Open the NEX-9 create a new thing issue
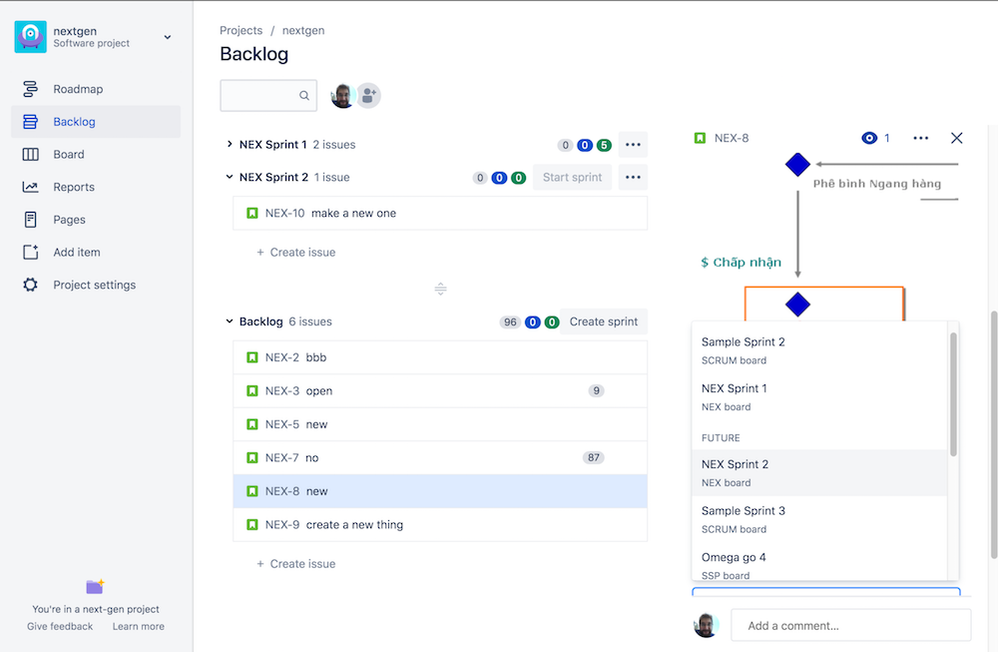Viewport: 998px width, 652px height. click(x=440, y=525)
